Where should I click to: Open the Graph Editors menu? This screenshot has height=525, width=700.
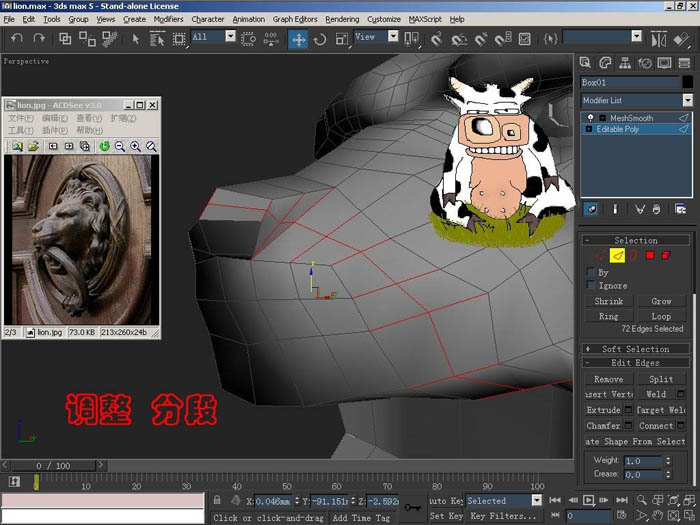click(x=295, y=19)
